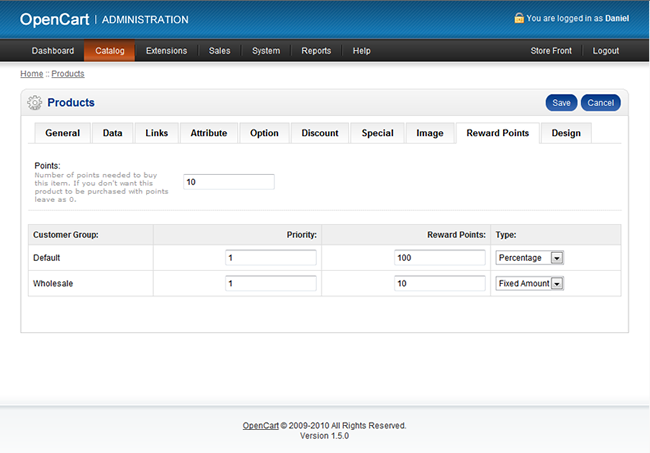Switch to the Design tab
Viewport: 650px width, 453px height.
566,133
